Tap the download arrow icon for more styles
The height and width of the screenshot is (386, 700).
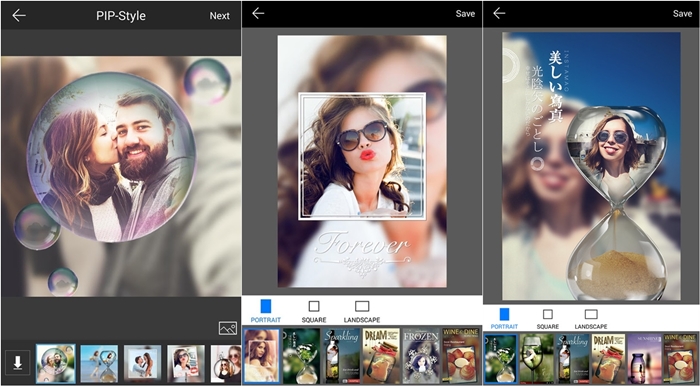coord(17,362)
